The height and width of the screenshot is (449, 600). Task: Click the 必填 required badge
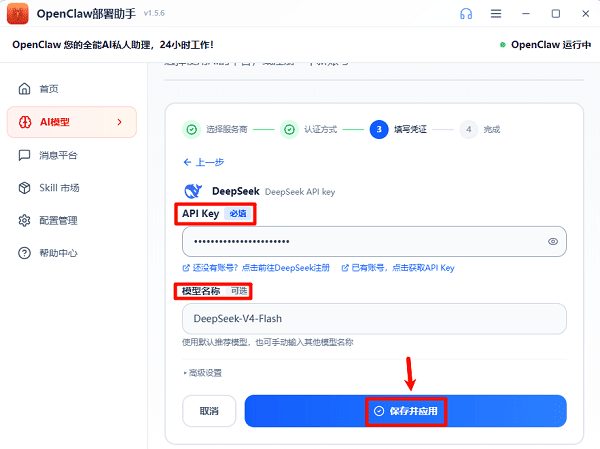[x=238, y=214]
